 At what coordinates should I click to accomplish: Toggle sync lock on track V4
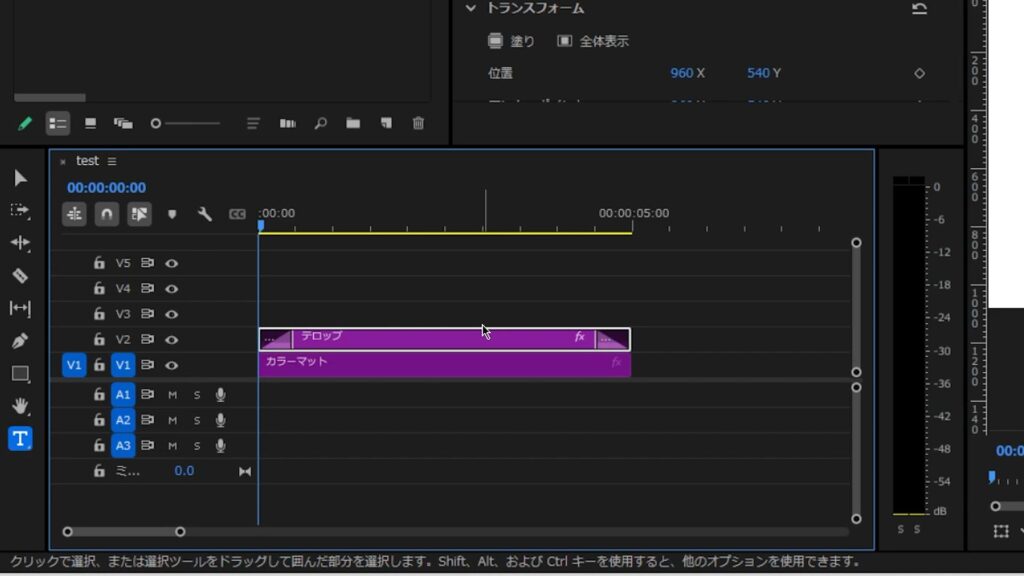[148, 288]
